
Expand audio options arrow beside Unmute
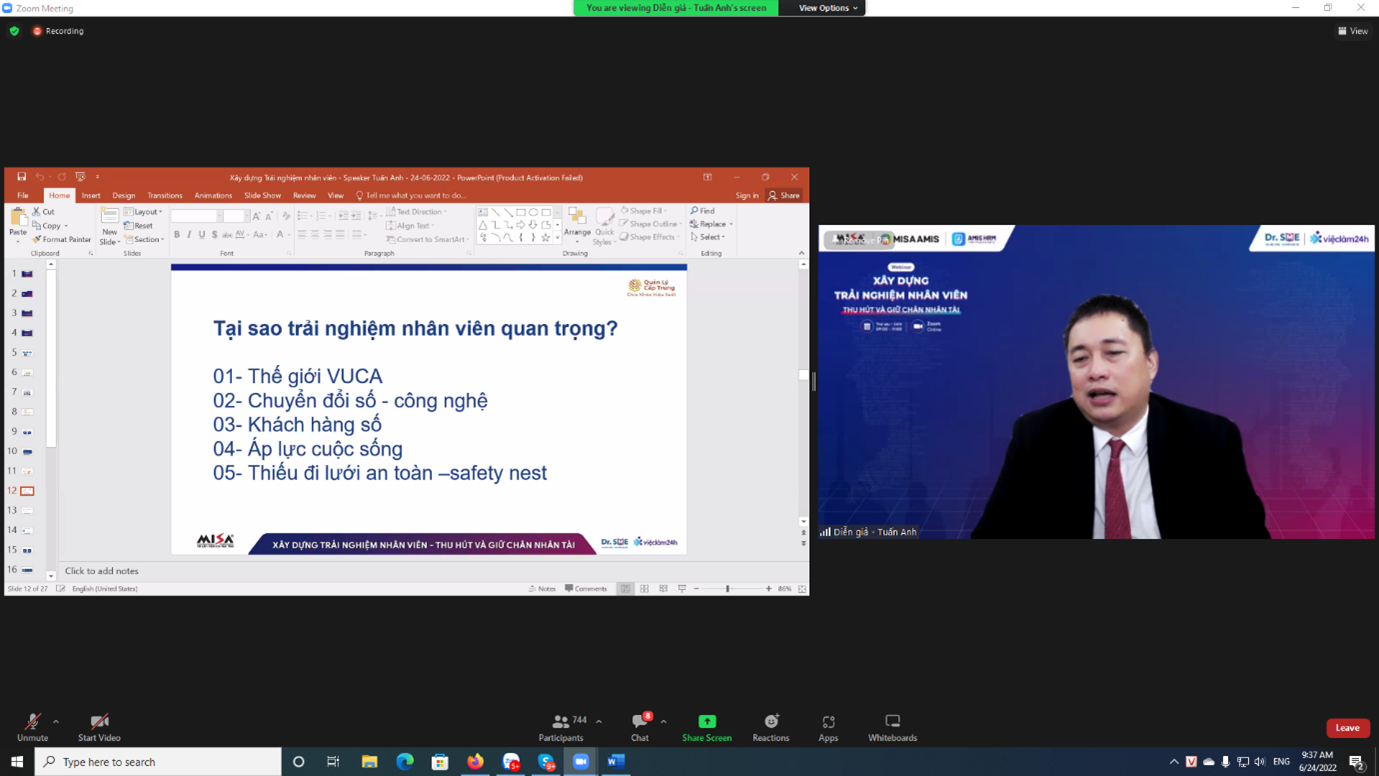pos(56,721)
